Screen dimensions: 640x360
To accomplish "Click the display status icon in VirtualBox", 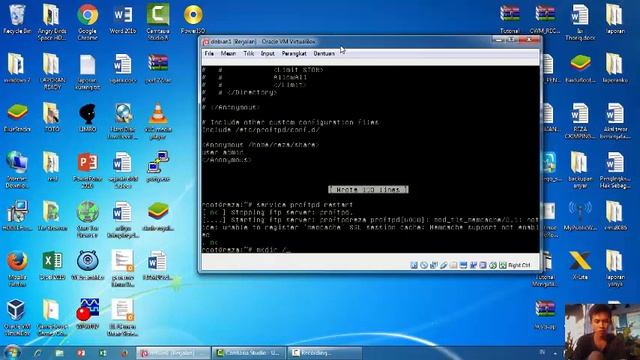I will pyautogui.click(x=463, y=265).
